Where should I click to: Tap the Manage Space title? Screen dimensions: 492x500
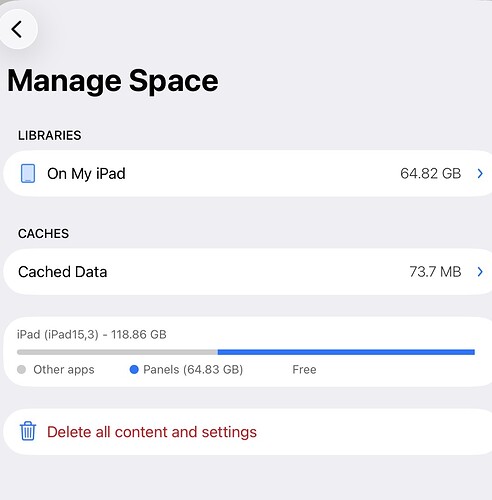(x=113, y=81)
